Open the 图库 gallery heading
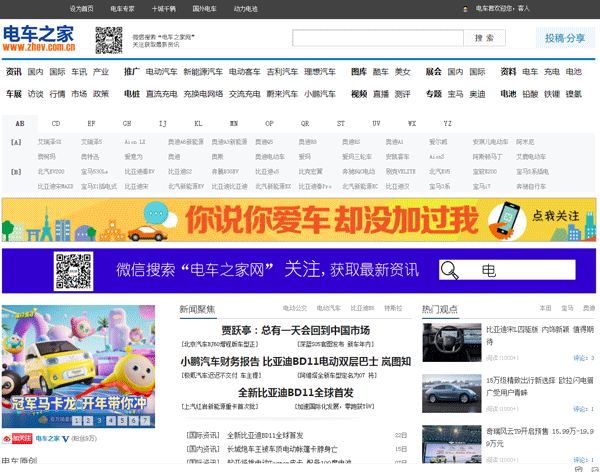Viewport: 600px width, 472px height. pos(359,72)
